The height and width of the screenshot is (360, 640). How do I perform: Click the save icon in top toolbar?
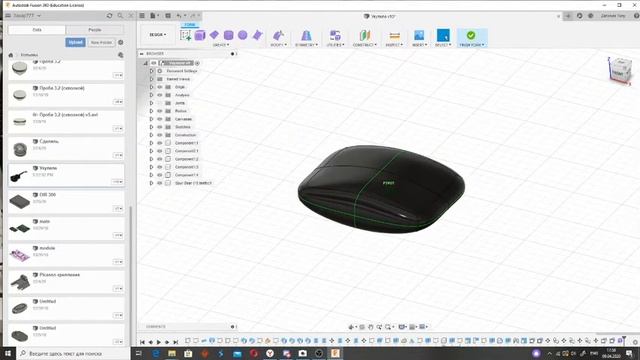pos(168,16)
